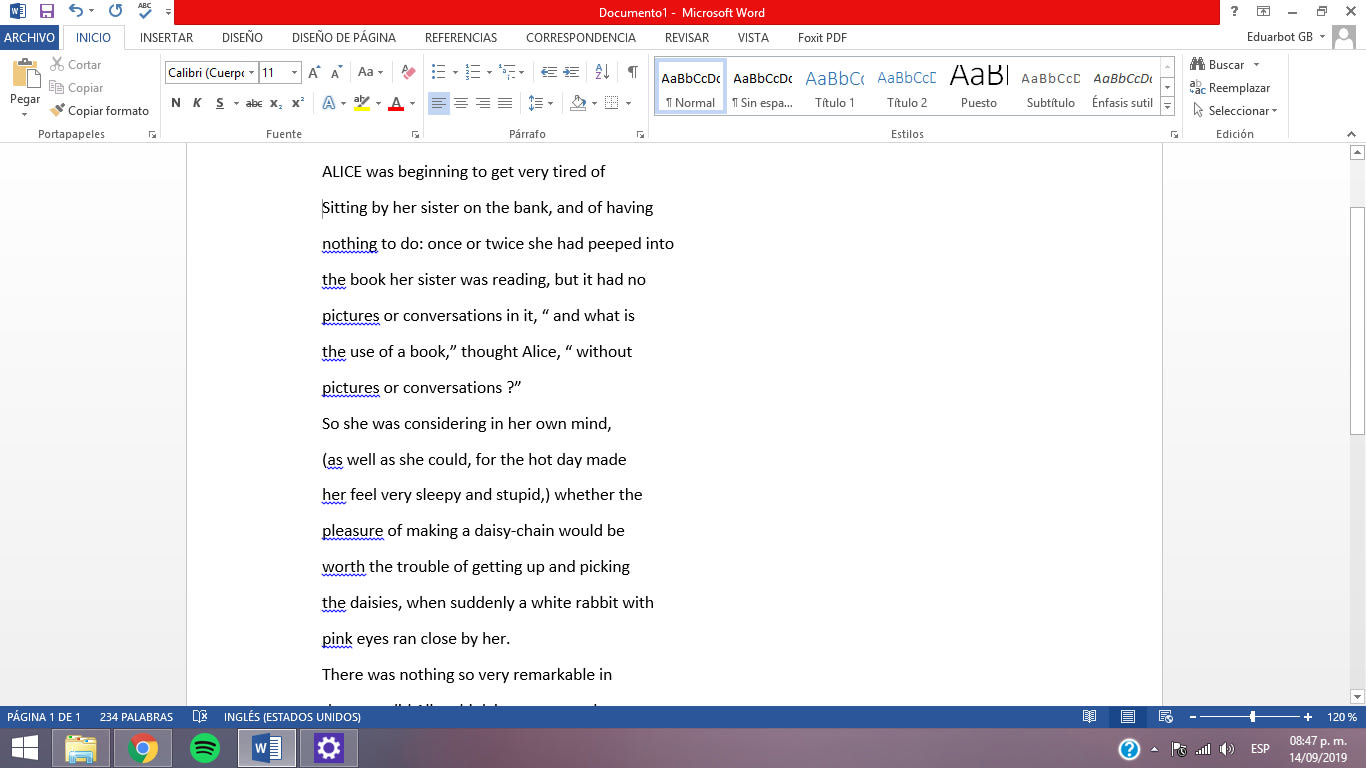Click the Save icon in the quick access toolbar
The height and width of the screenshot is (768, 1366).
[x=46, y=12]
